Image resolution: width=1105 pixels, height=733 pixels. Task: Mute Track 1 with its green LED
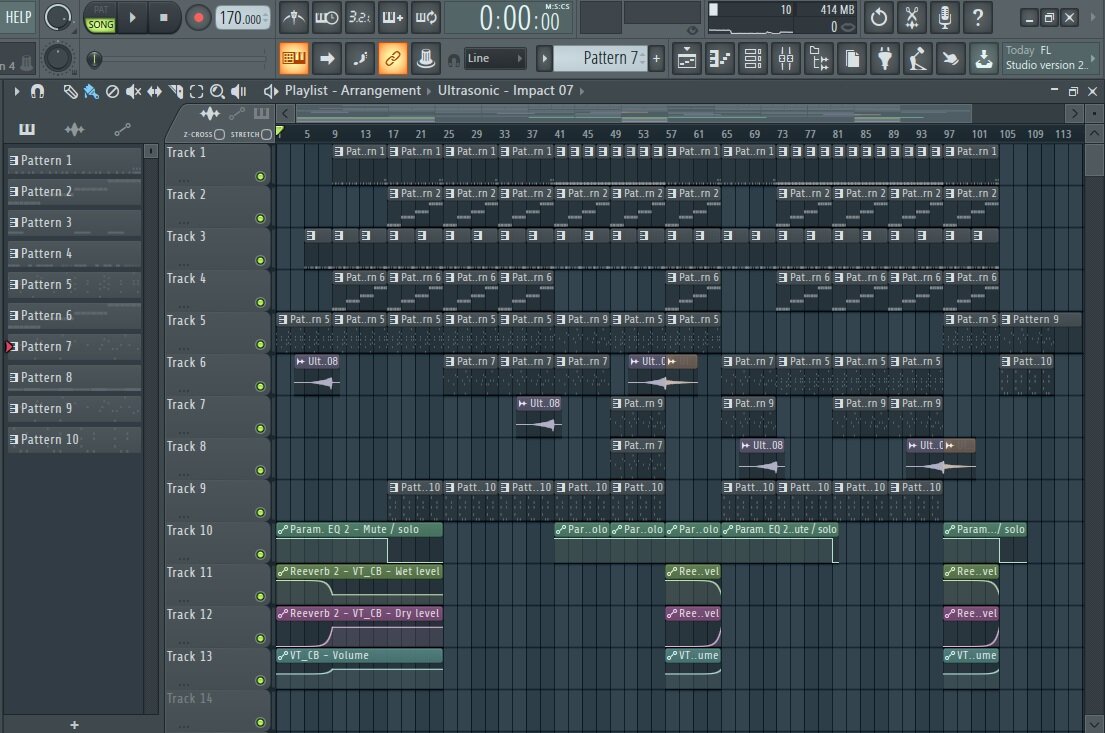click(260, 176)
